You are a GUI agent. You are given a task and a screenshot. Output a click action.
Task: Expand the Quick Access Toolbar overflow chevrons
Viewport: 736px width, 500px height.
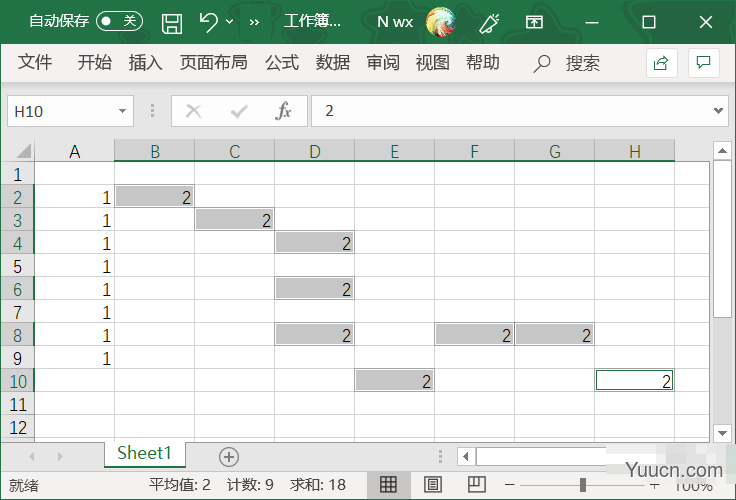[x=254, y=22]
